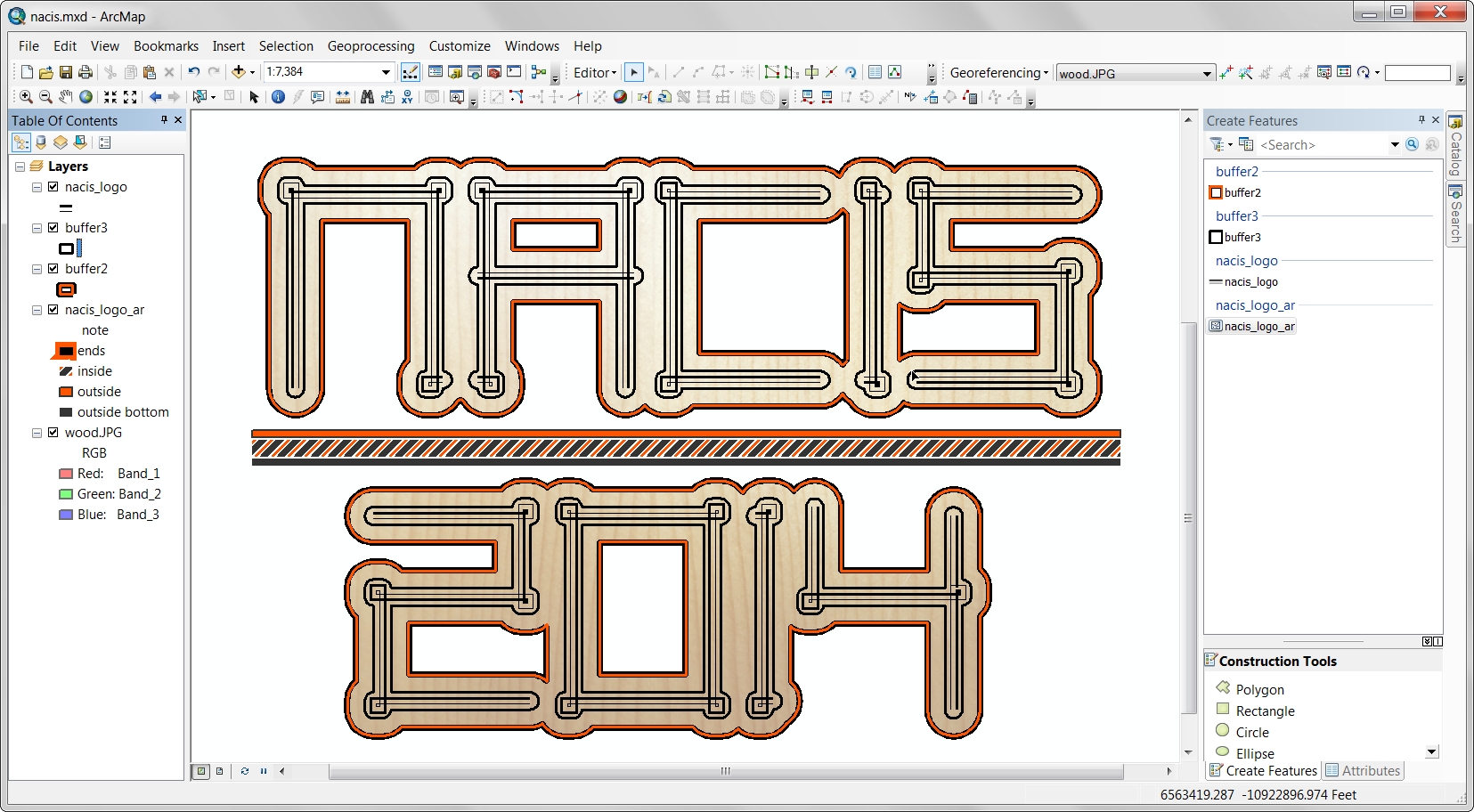Open the Windows menu

click(x=532, y=46)
